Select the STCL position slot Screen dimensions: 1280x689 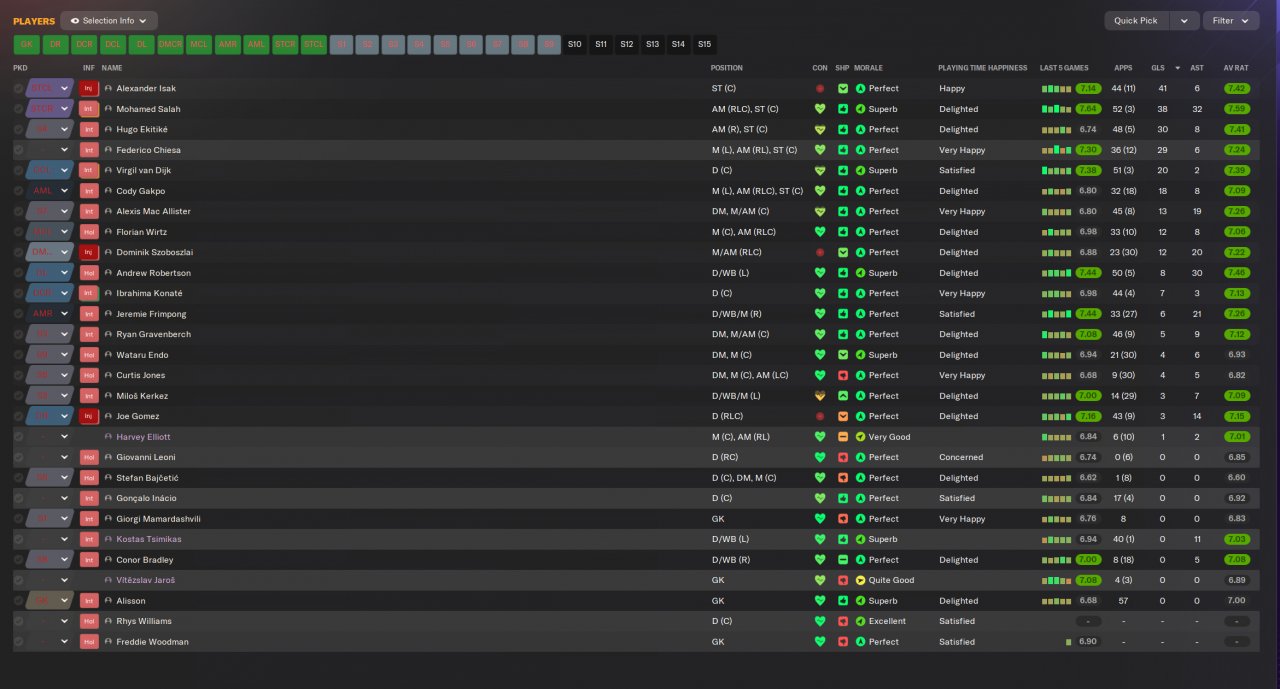[314, 44]
